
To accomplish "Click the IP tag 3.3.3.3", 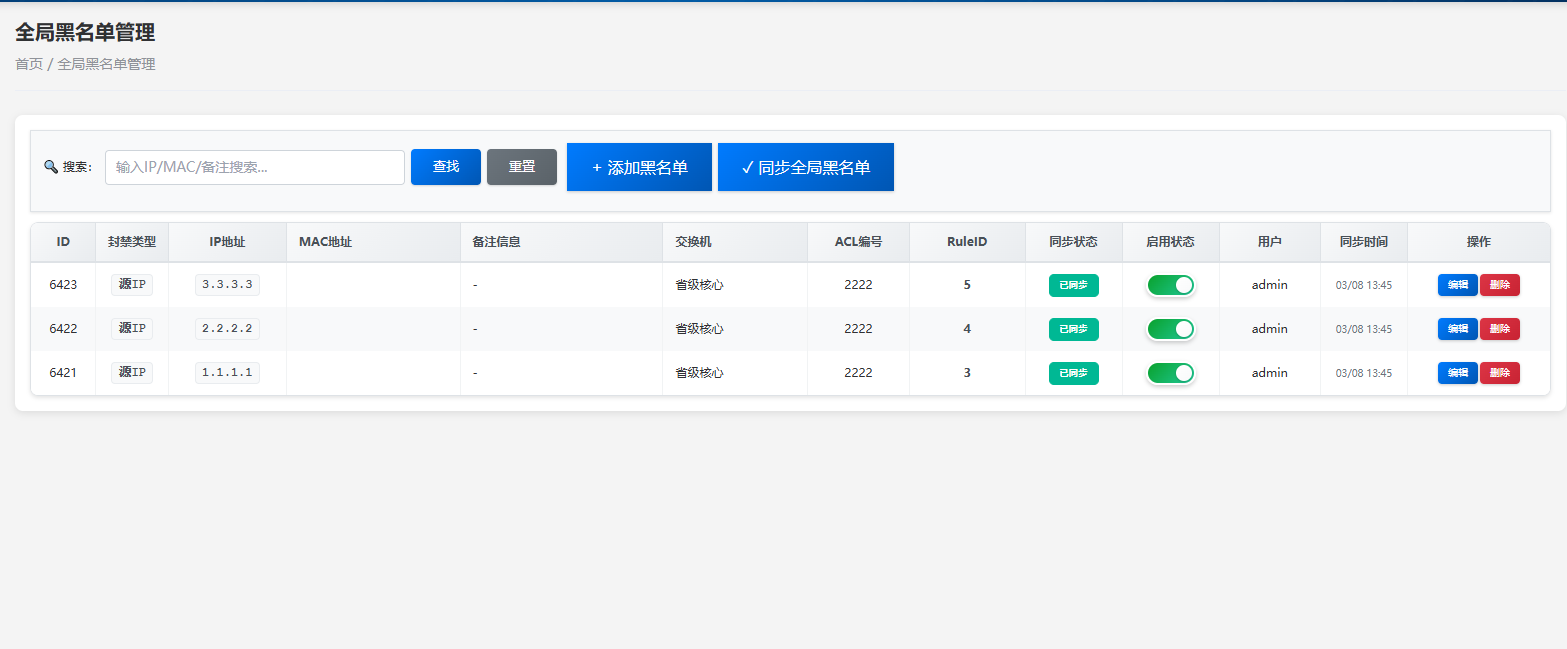I will (x=227, y=284).
